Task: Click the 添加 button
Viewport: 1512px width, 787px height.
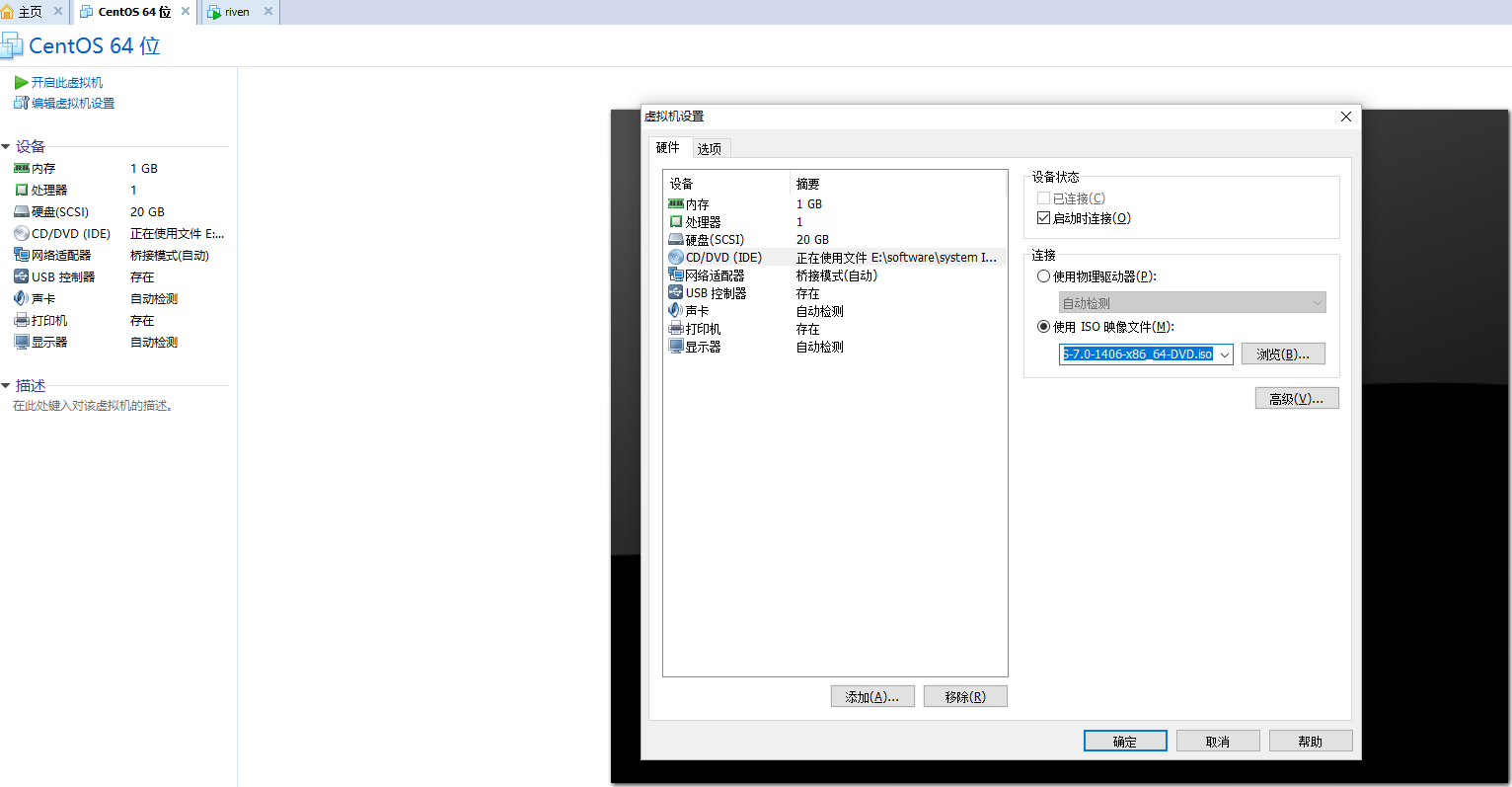Action: [872, 697]
